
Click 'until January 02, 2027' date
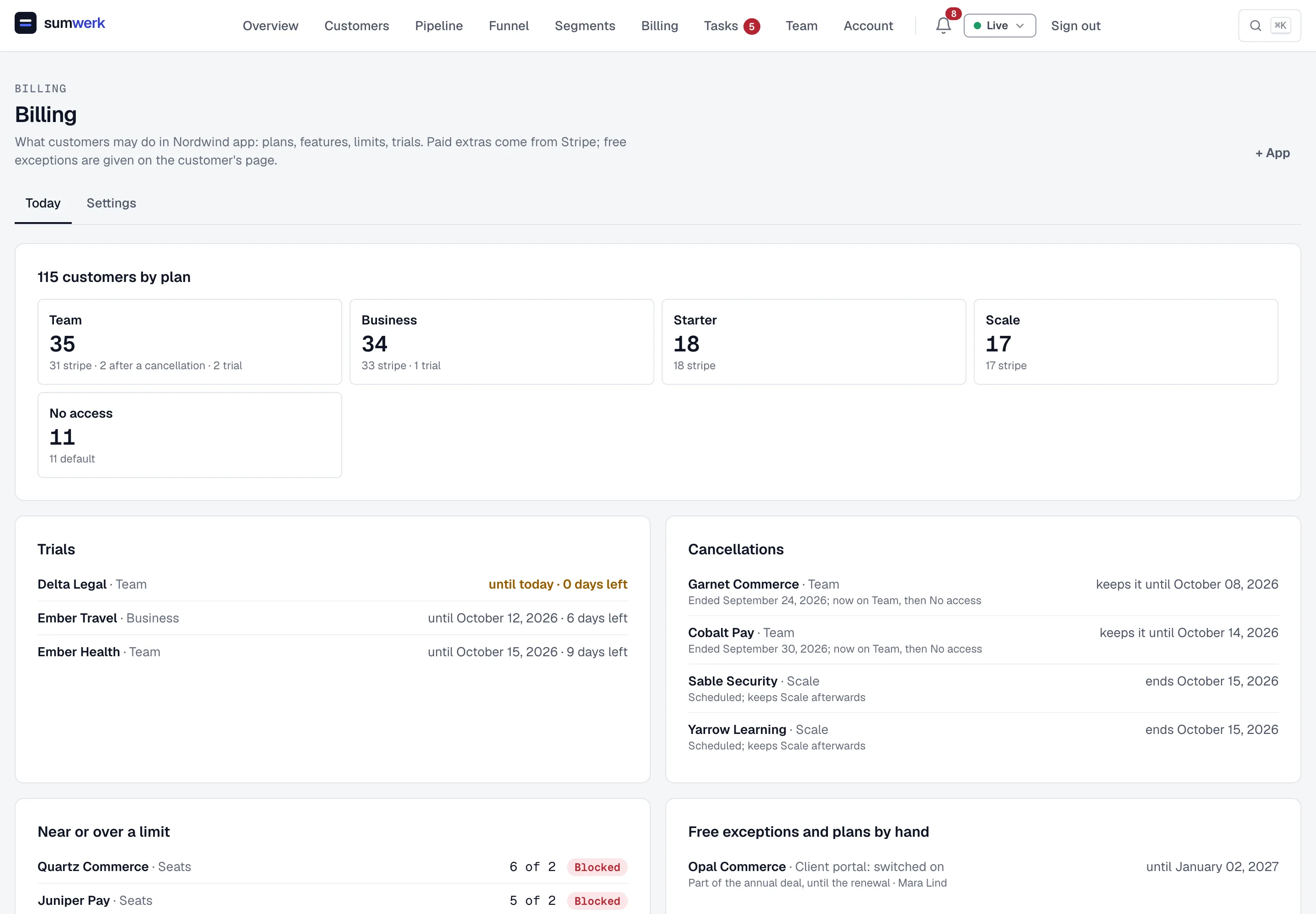[x=1212, y=867]
